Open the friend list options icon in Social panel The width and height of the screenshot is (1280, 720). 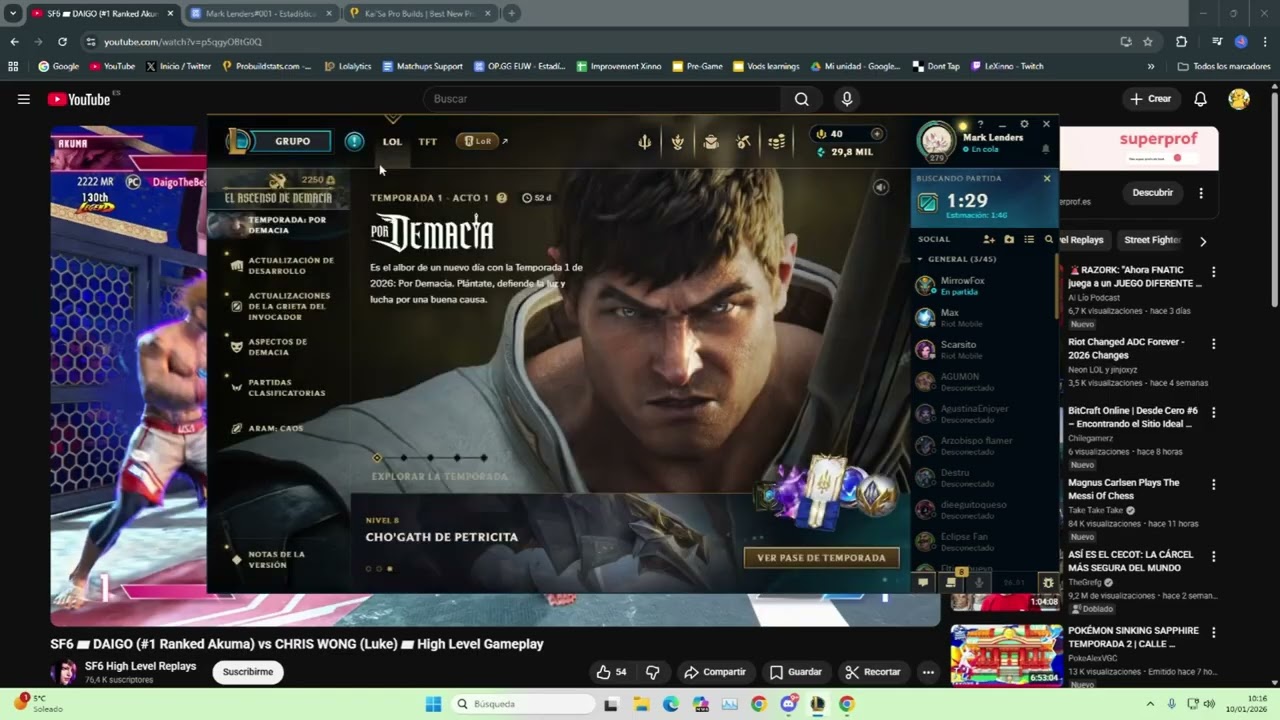1029,239
